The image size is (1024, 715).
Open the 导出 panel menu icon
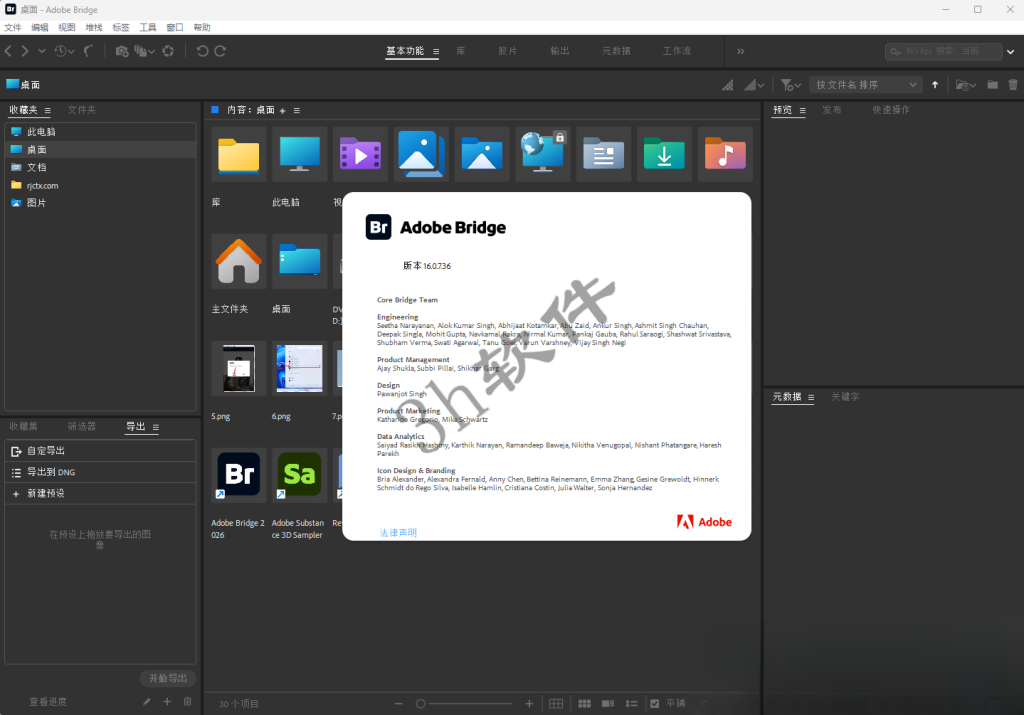pyautogui.click(x=155, y=427)
